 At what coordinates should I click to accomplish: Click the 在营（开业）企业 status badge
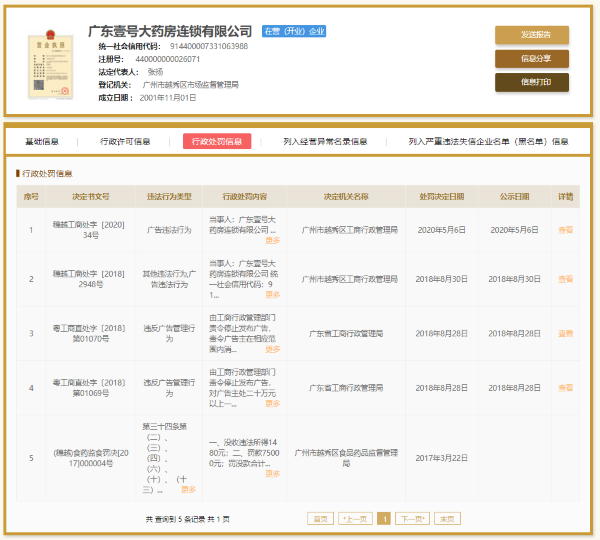[294, 31]
